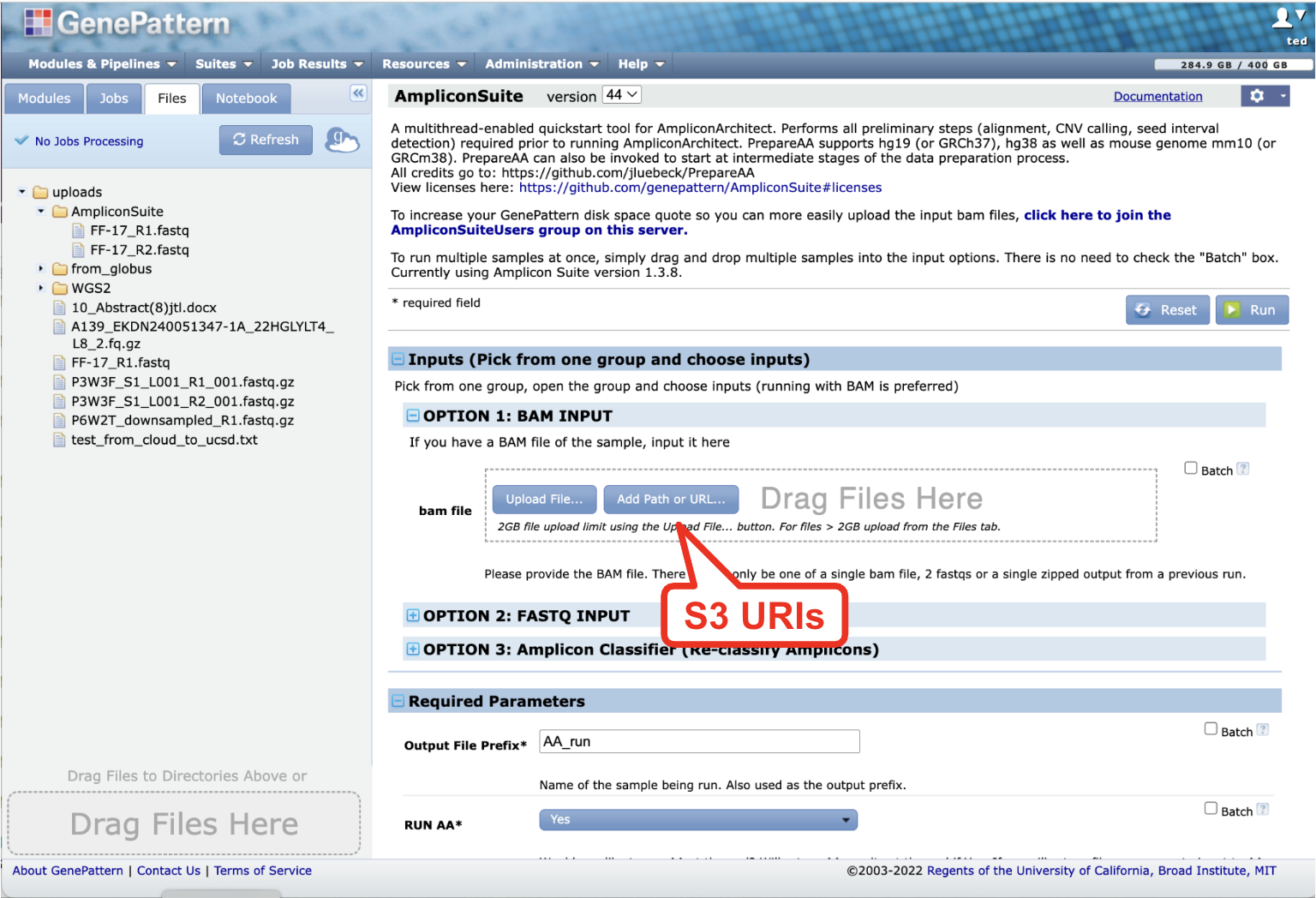Viewport: 1316px width, 898px height.
Task: Collapse OPTION 1: BAM INPUT section
Action: pyautogui.click(x=413, y=416)
